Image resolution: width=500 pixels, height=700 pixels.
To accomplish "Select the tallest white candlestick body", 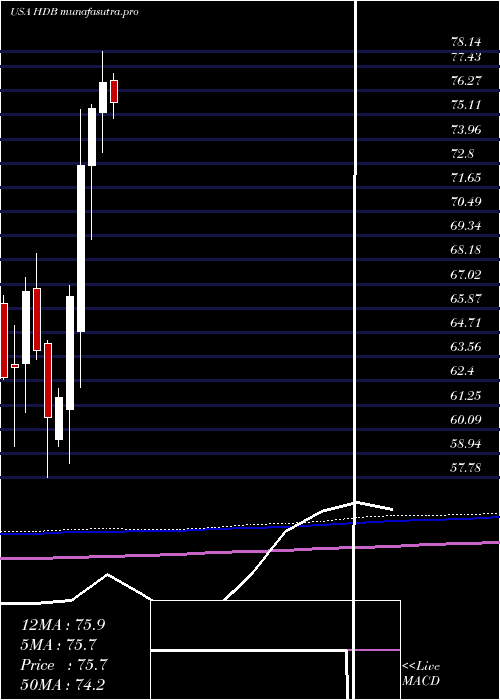I will [x=81, y=249].
